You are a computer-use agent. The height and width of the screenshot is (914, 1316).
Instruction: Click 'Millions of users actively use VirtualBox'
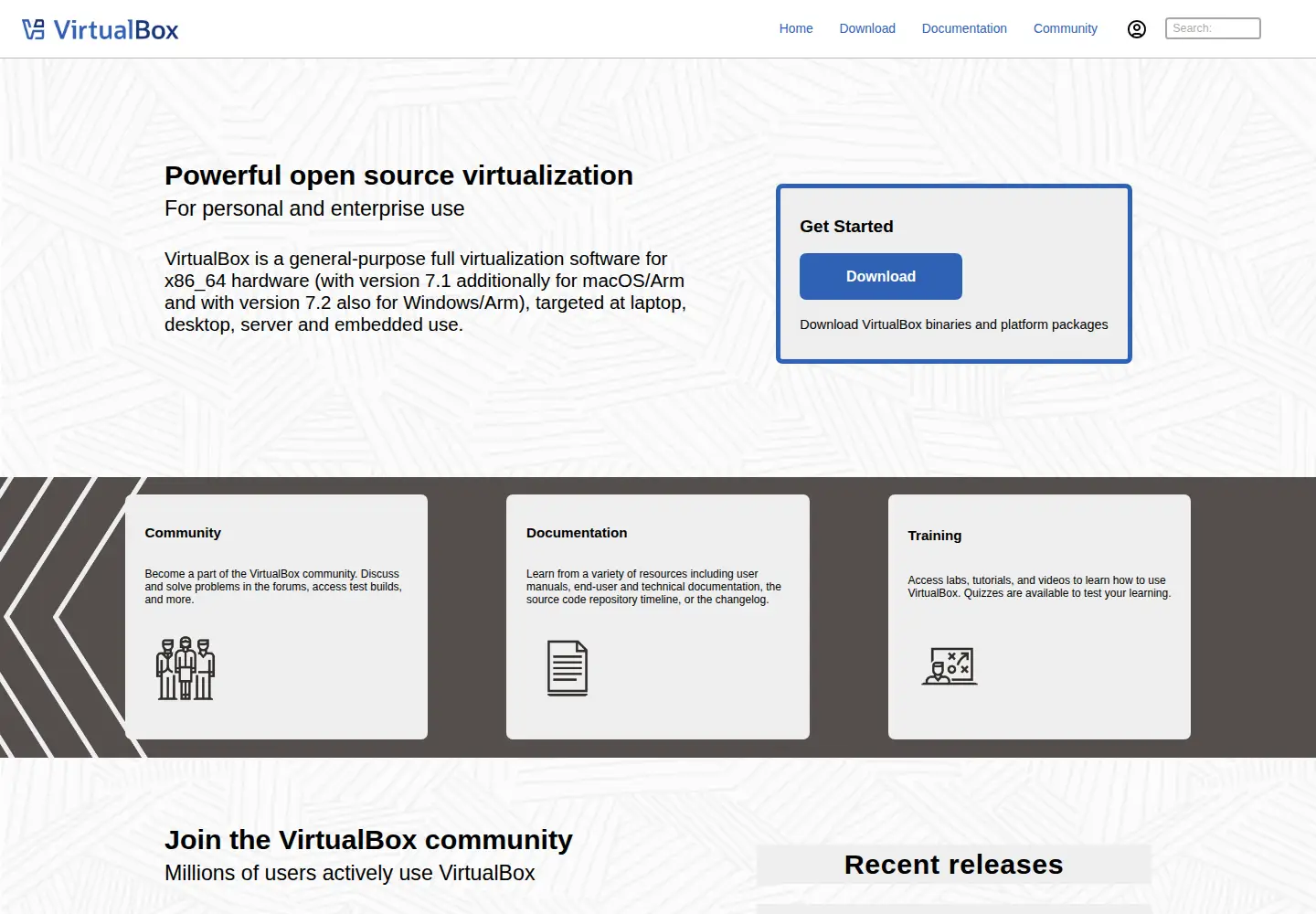point(350,873)
